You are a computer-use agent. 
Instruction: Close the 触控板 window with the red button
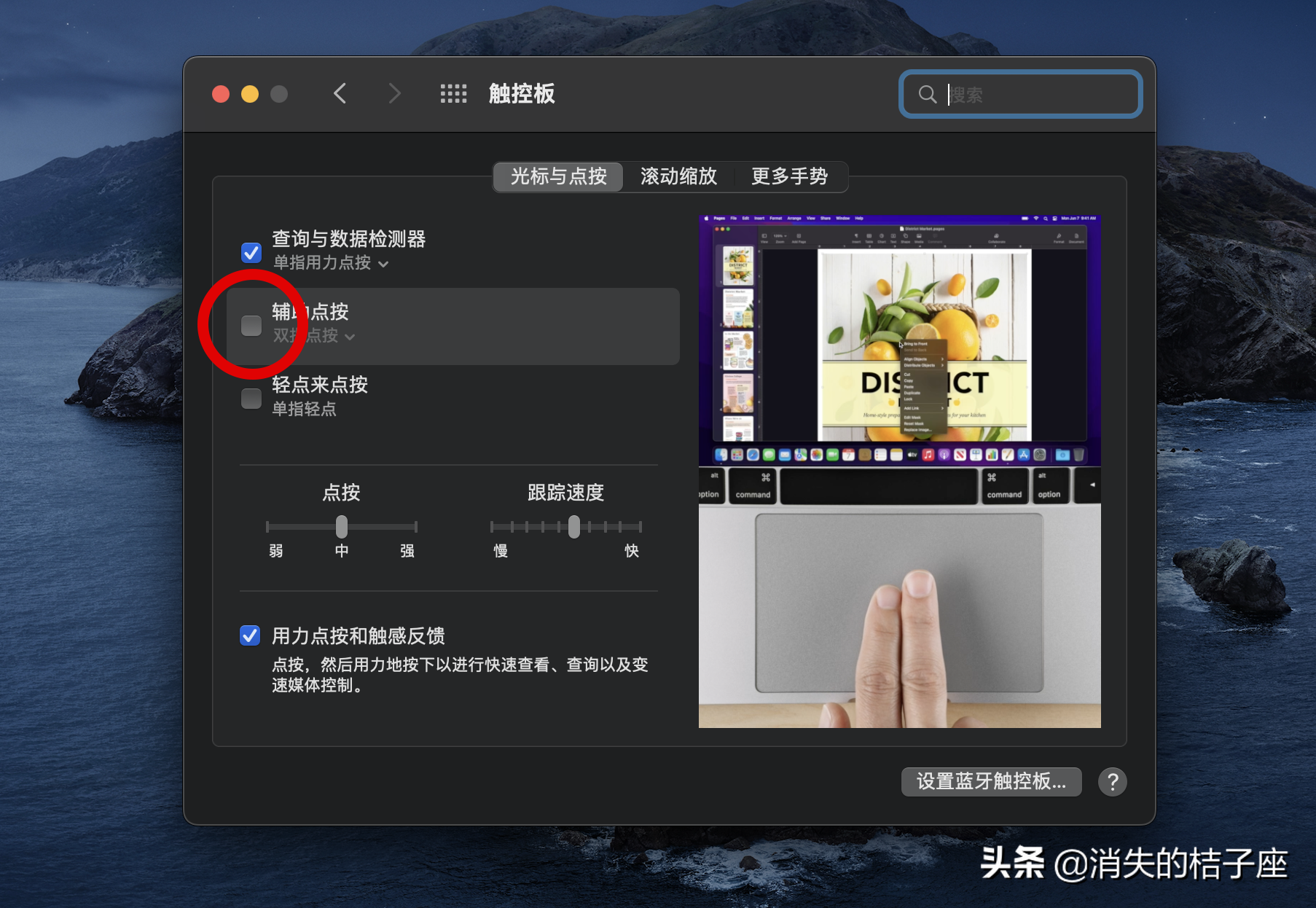pos(221,94)
